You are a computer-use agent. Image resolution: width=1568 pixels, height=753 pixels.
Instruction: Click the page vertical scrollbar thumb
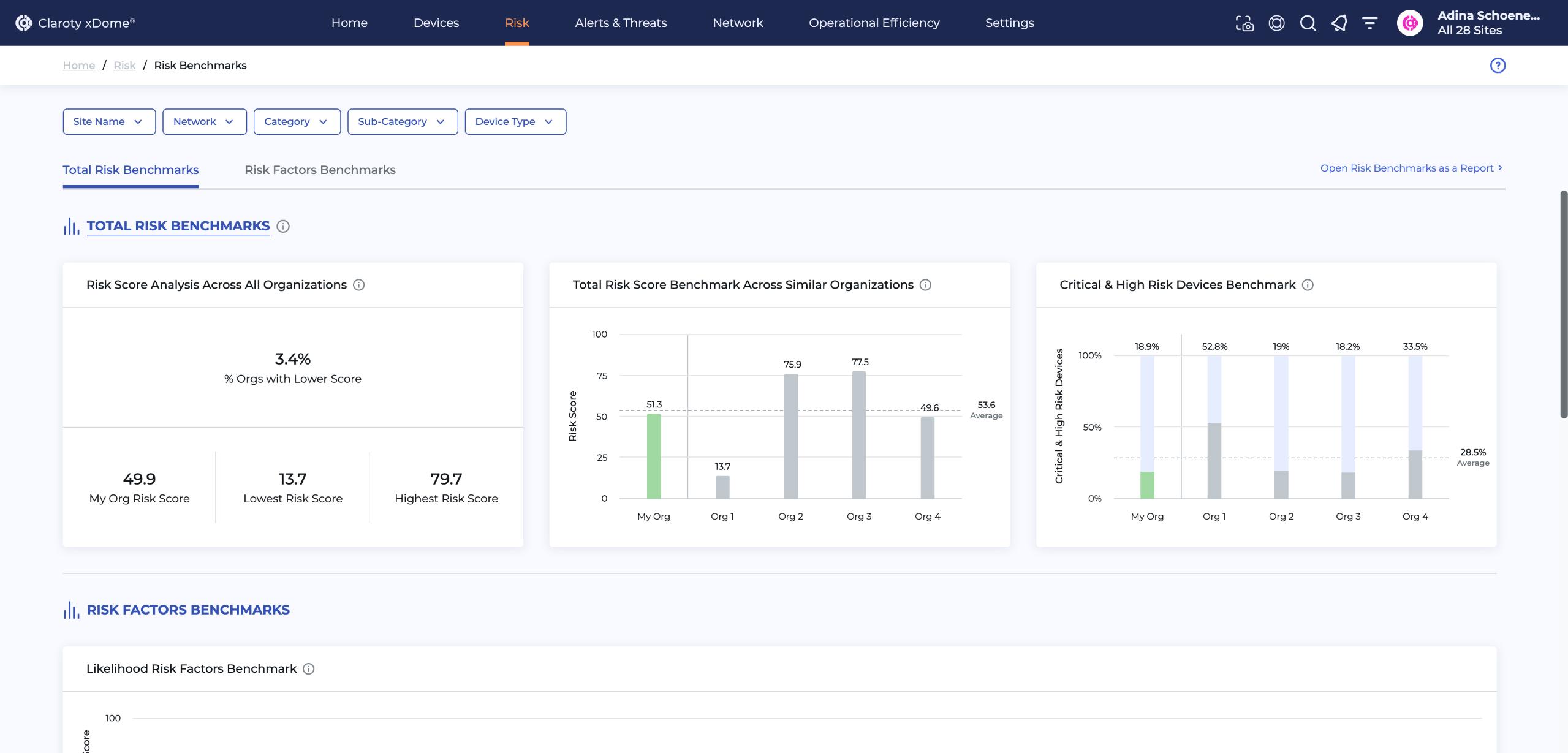tap(1563, 305)
